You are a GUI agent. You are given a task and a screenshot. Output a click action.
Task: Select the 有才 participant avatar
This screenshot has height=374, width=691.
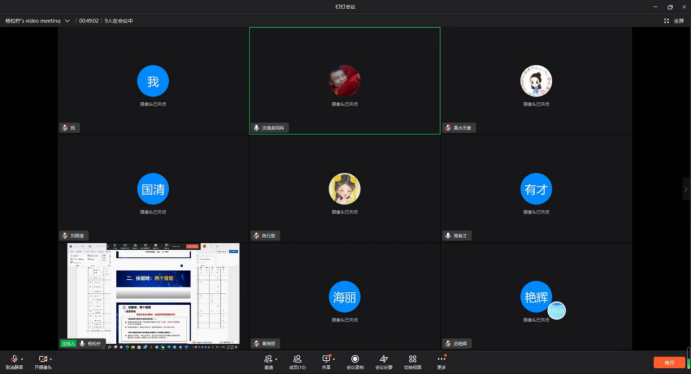(536, 189)
